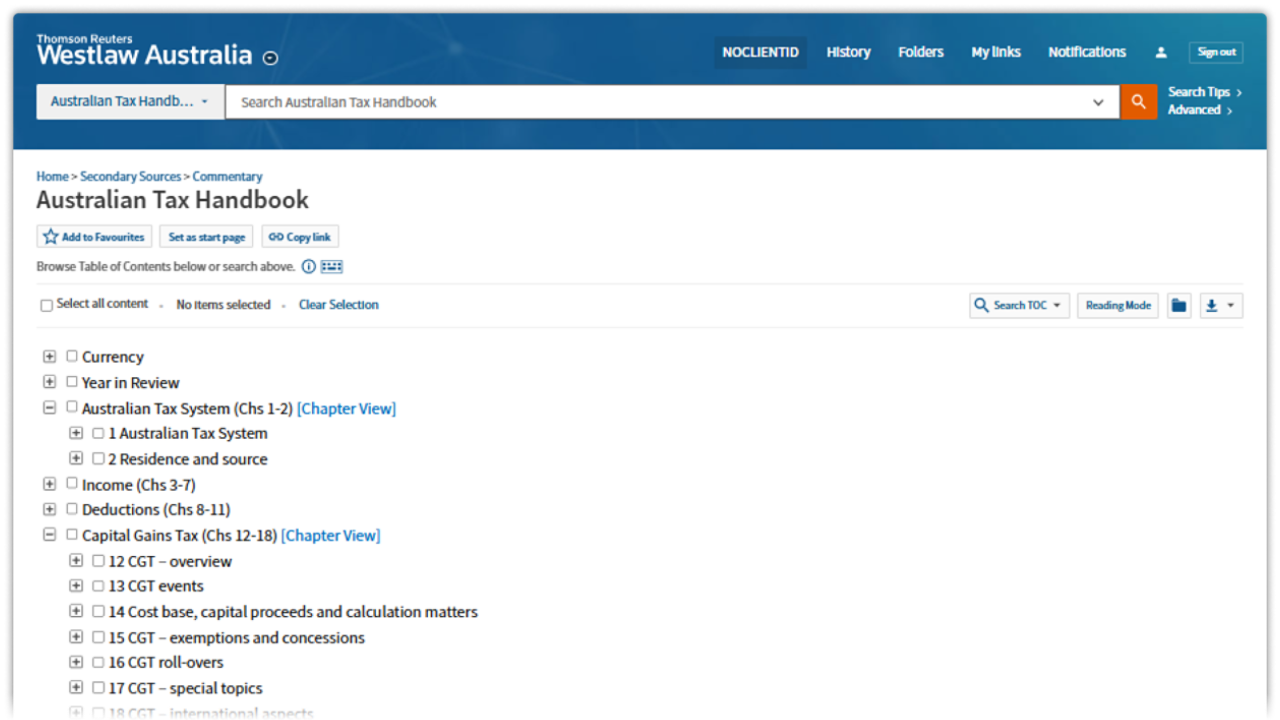The width and height of the screenshot is (1280, 720).
Task: Select the 13 CGT events checkbox
Action: pos(98,586)
